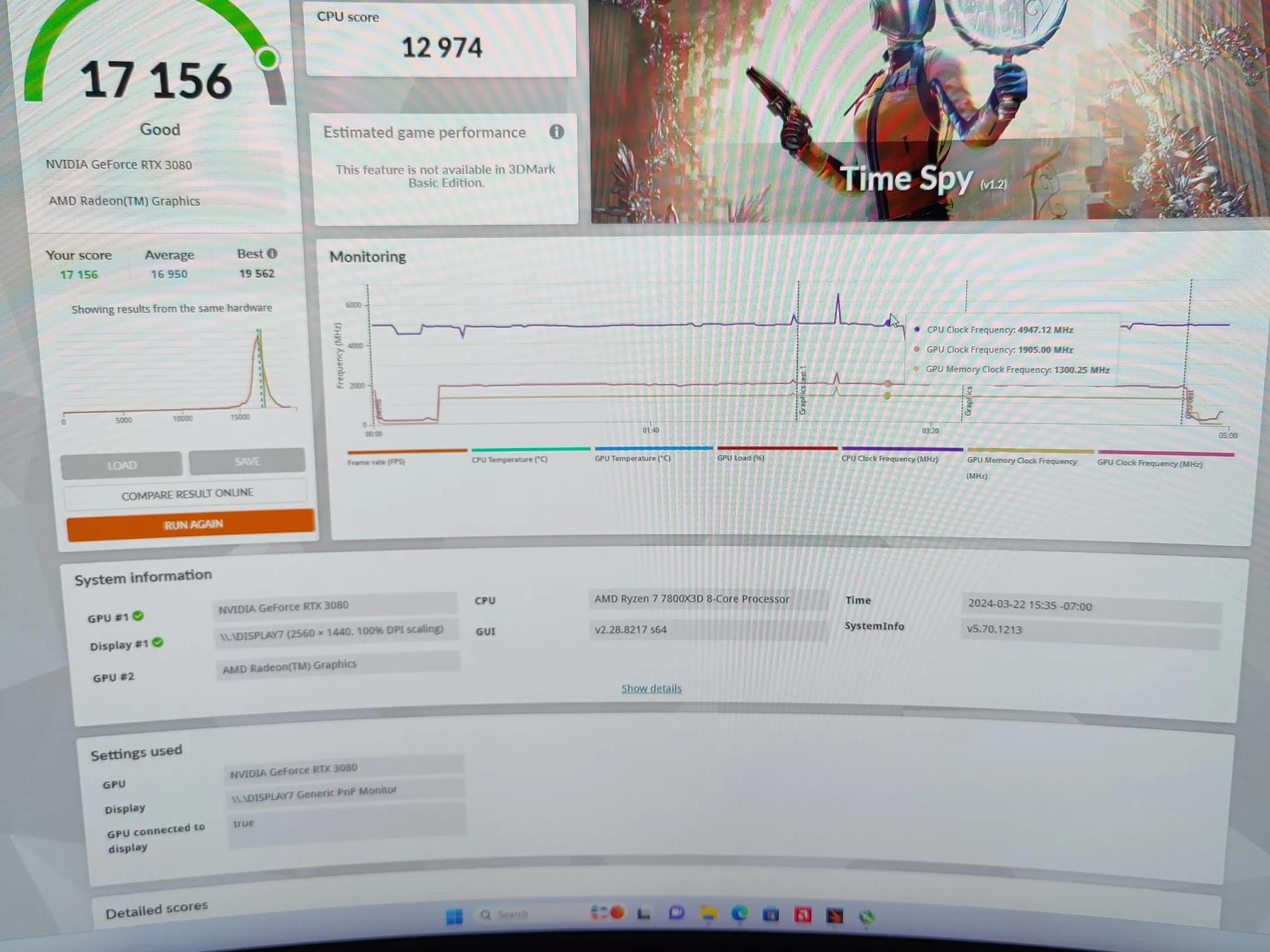Open Microsoft Store from the taskbar

(771, 914)
